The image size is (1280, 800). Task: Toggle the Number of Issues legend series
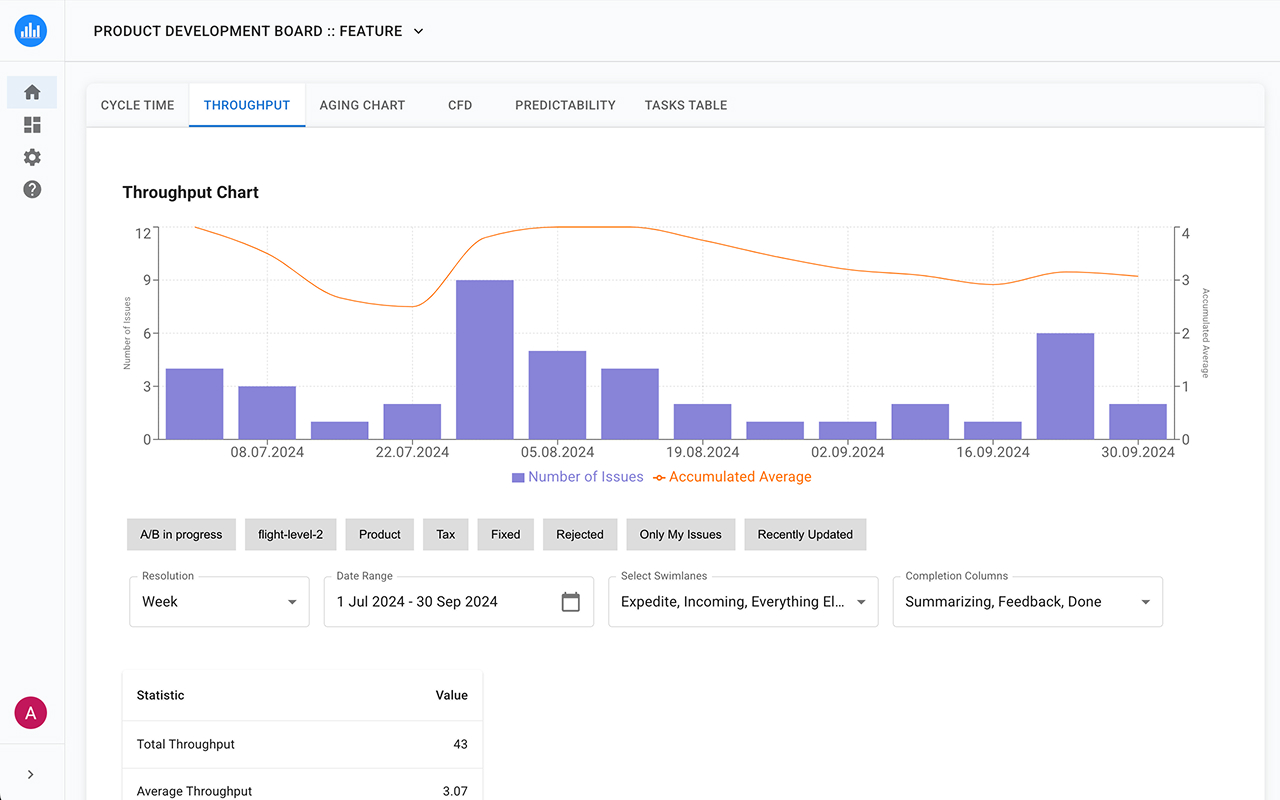tap(577, 477)
